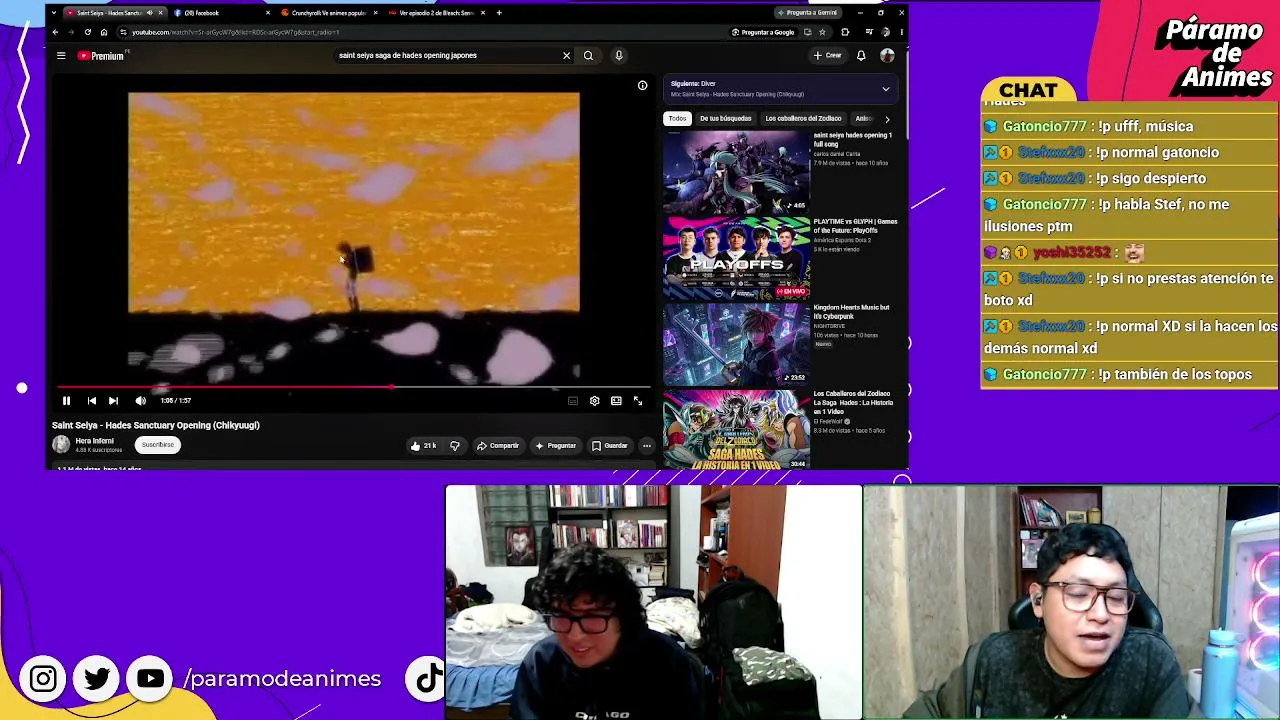Open YouTube notifications bell
This screenshot has height=720, width=1280.
860,56
